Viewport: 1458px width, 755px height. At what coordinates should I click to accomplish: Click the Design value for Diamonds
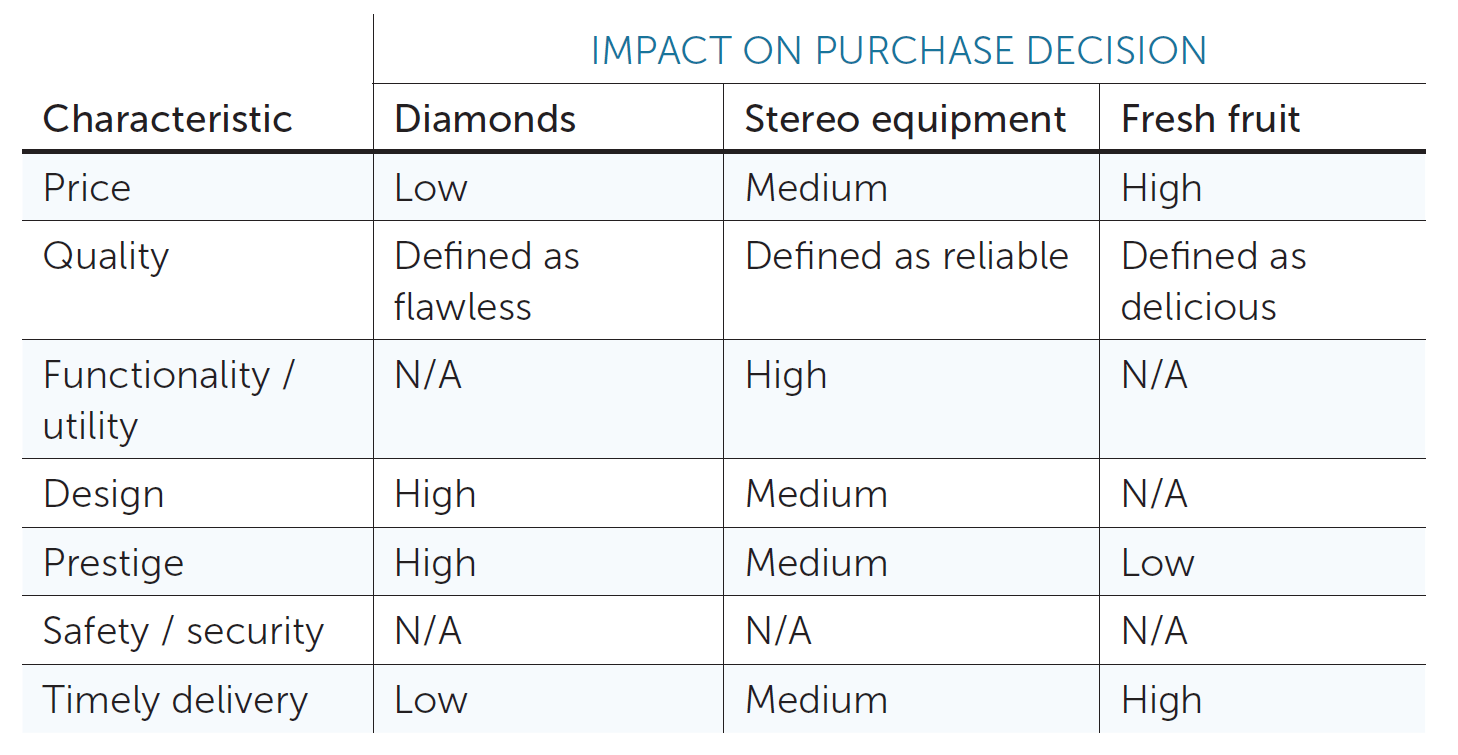435,494
